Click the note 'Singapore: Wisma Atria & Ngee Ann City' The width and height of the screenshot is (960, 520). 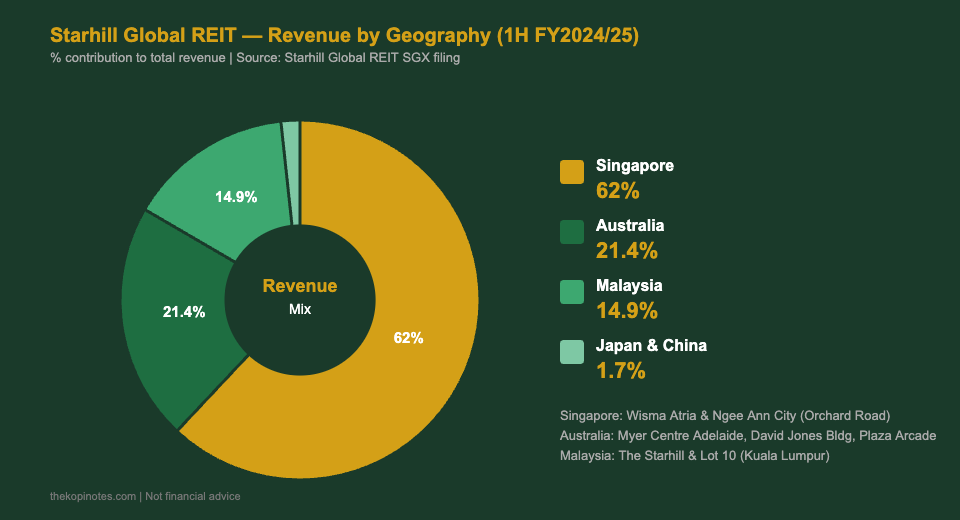click(x=725, y=416)
